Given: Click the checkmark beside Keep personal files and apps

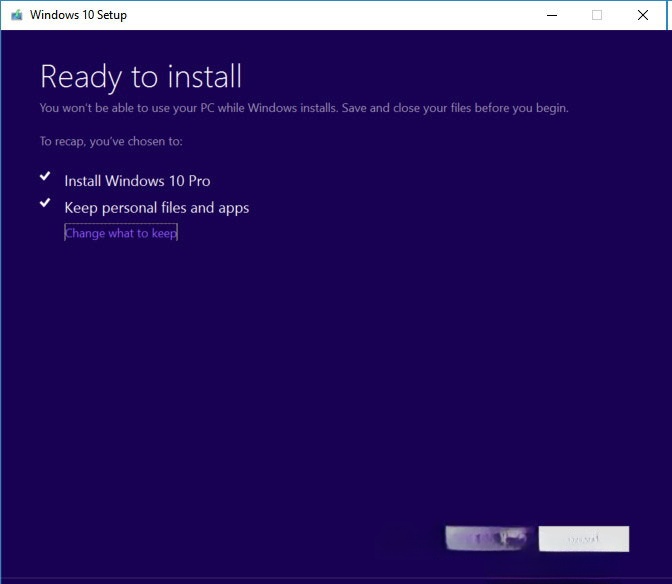Looking at the screenshot, I should pyautogui.click(x=45, y=203).
